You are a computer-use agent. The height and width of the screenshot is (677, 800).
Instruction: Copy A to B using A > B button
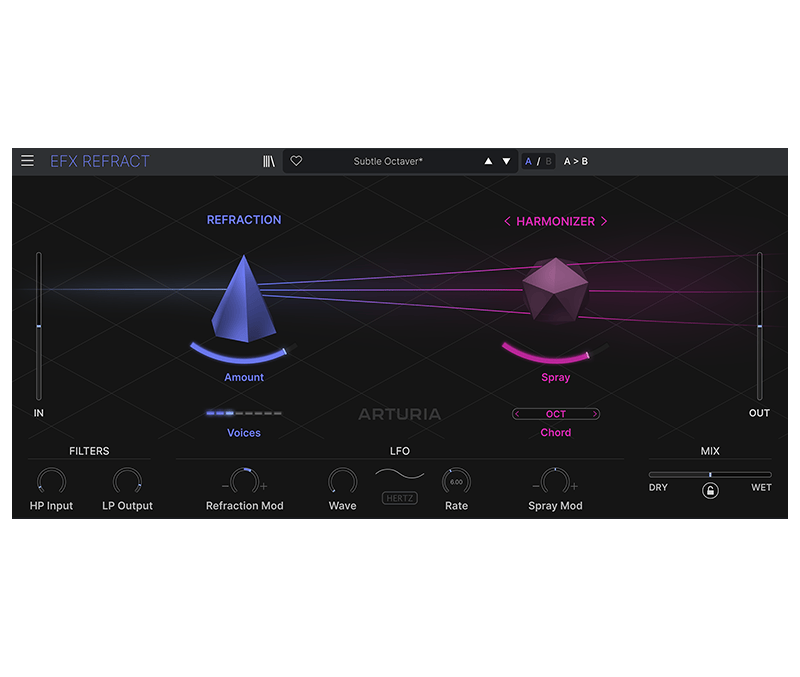click(x=576, y=161)
